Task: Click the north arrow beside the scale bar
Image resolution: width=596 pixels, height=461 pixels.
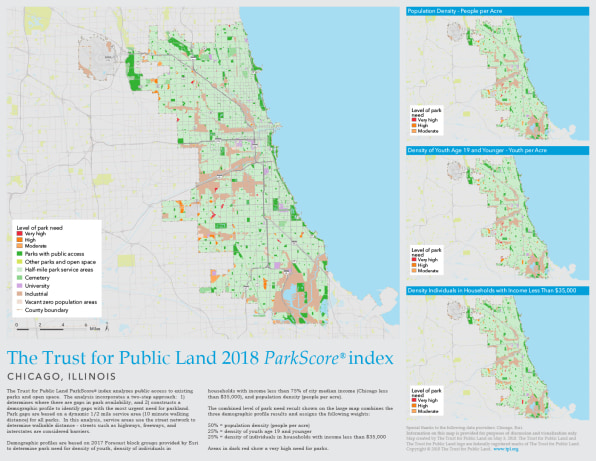Action: [x=106, y=327]
